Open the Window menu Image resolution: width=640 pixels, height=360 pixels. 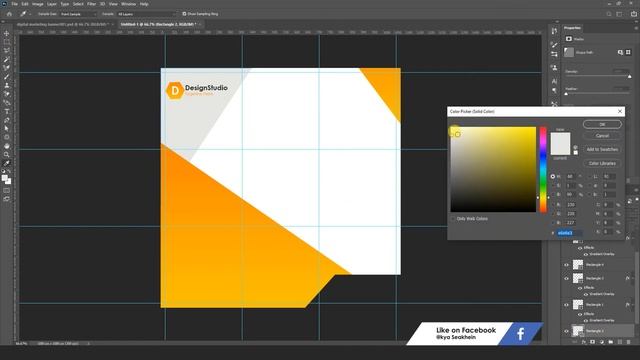[x=128, y=4]
